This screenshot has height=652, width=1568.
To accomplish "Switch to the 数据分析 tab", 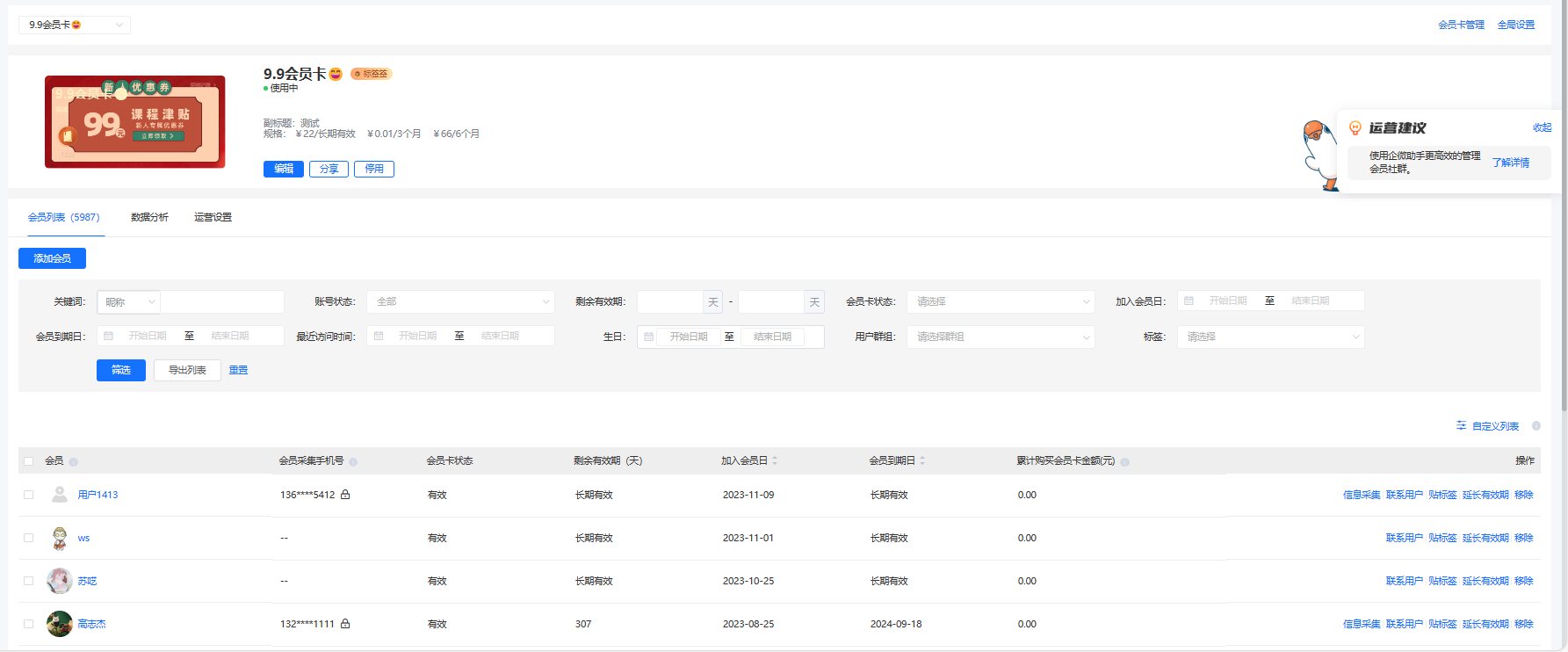I will [x=149, y=217].
